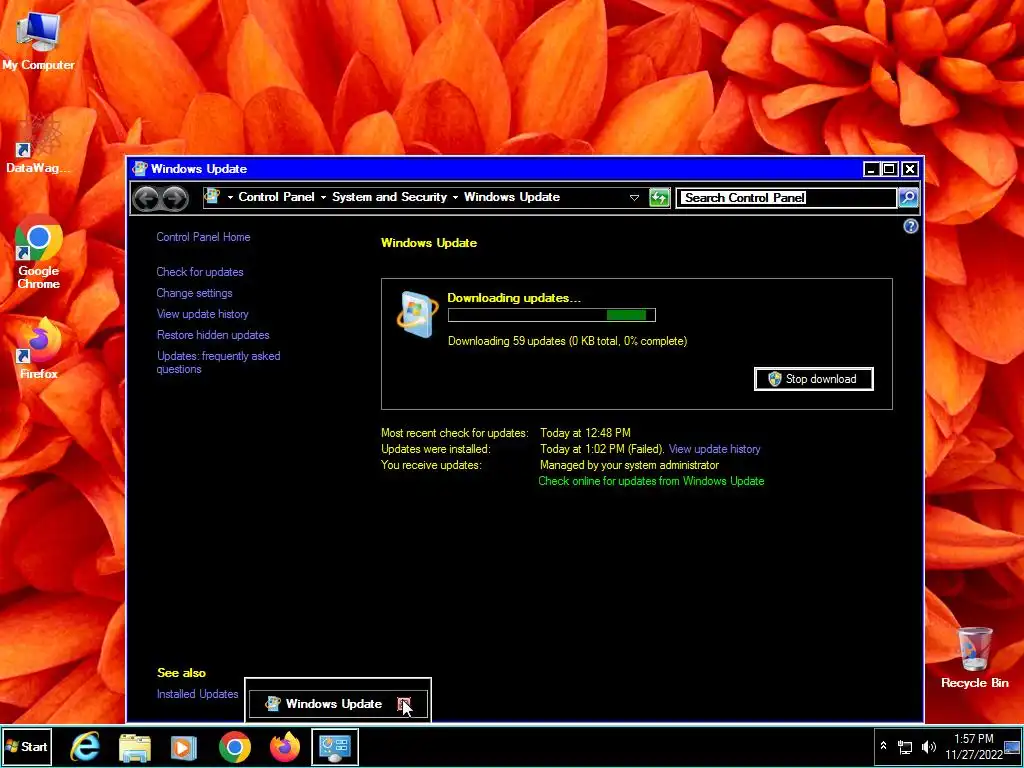Open the network tray icon
Viewport: 1024px width, 768px height.
point(905,746)
